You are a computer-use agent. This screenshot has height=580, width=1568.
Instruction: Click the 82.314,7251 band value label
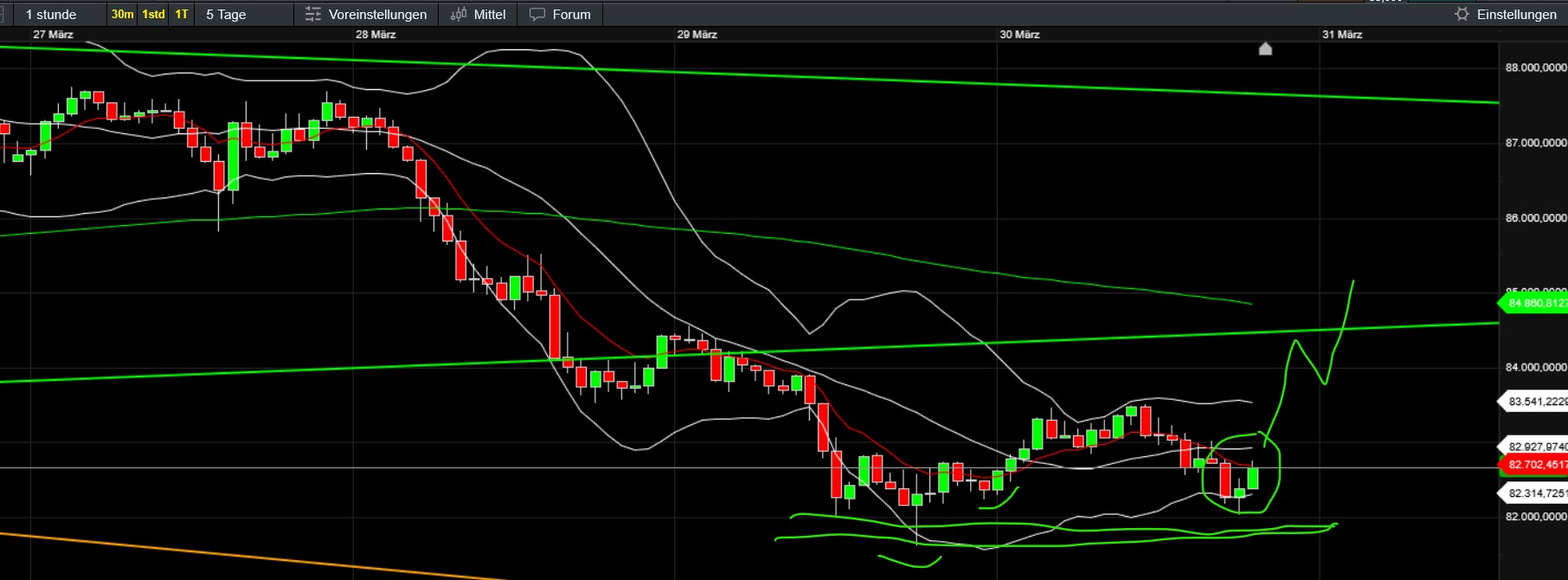tap(1533, 493)
